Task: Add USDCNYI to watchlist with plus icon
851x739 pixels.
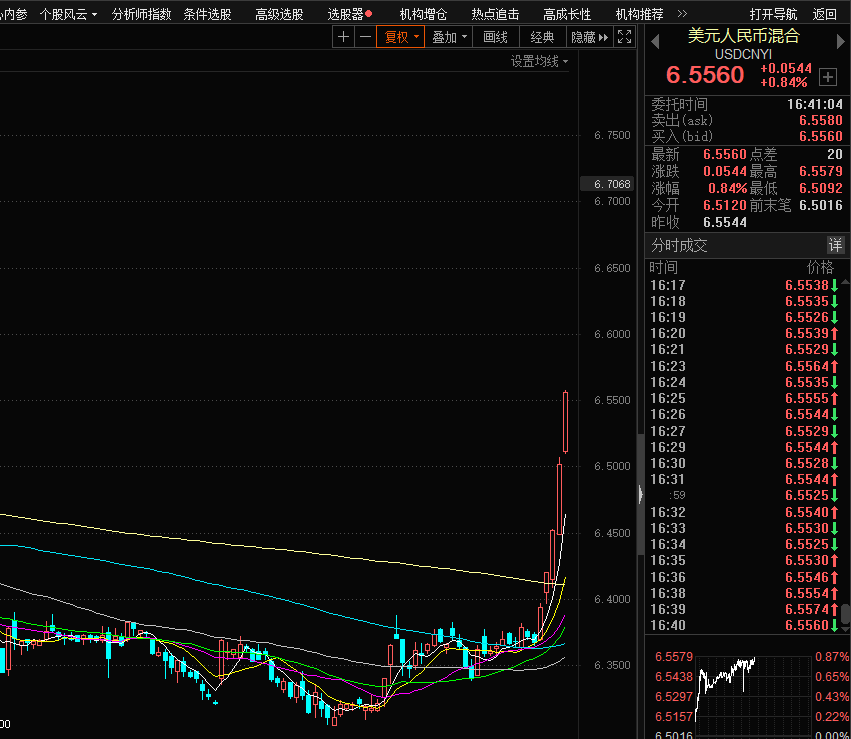Action: pyautogui.click(x=828, y=77)
